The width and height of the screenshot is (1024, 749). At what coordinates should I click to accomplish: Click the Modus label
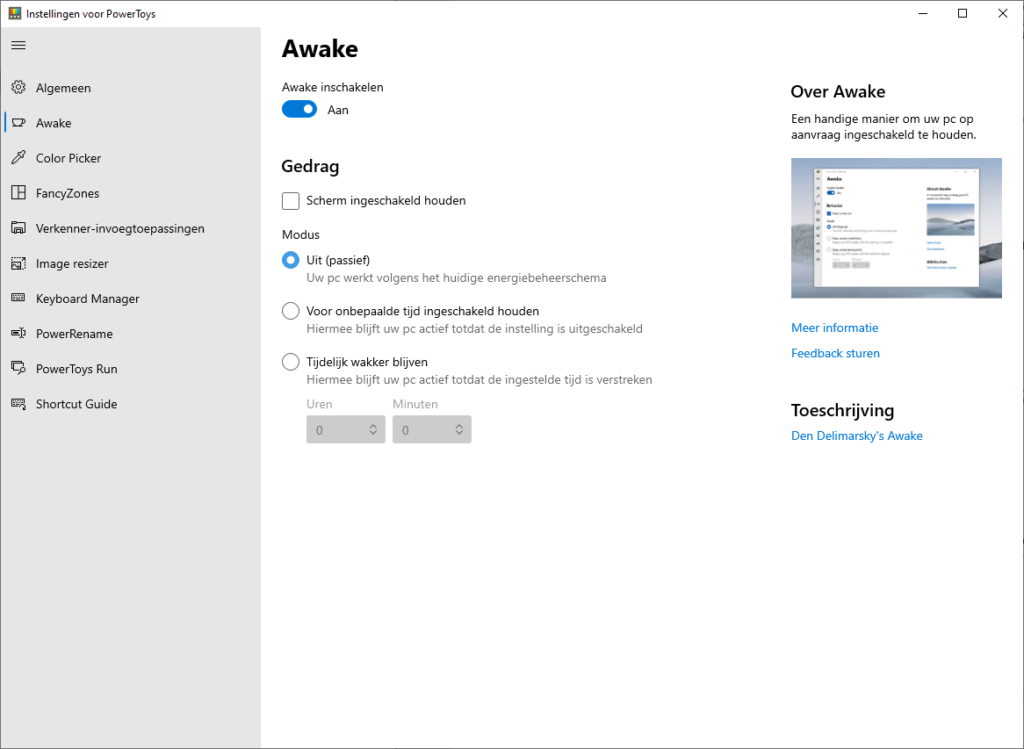click(x=301, y=234)
